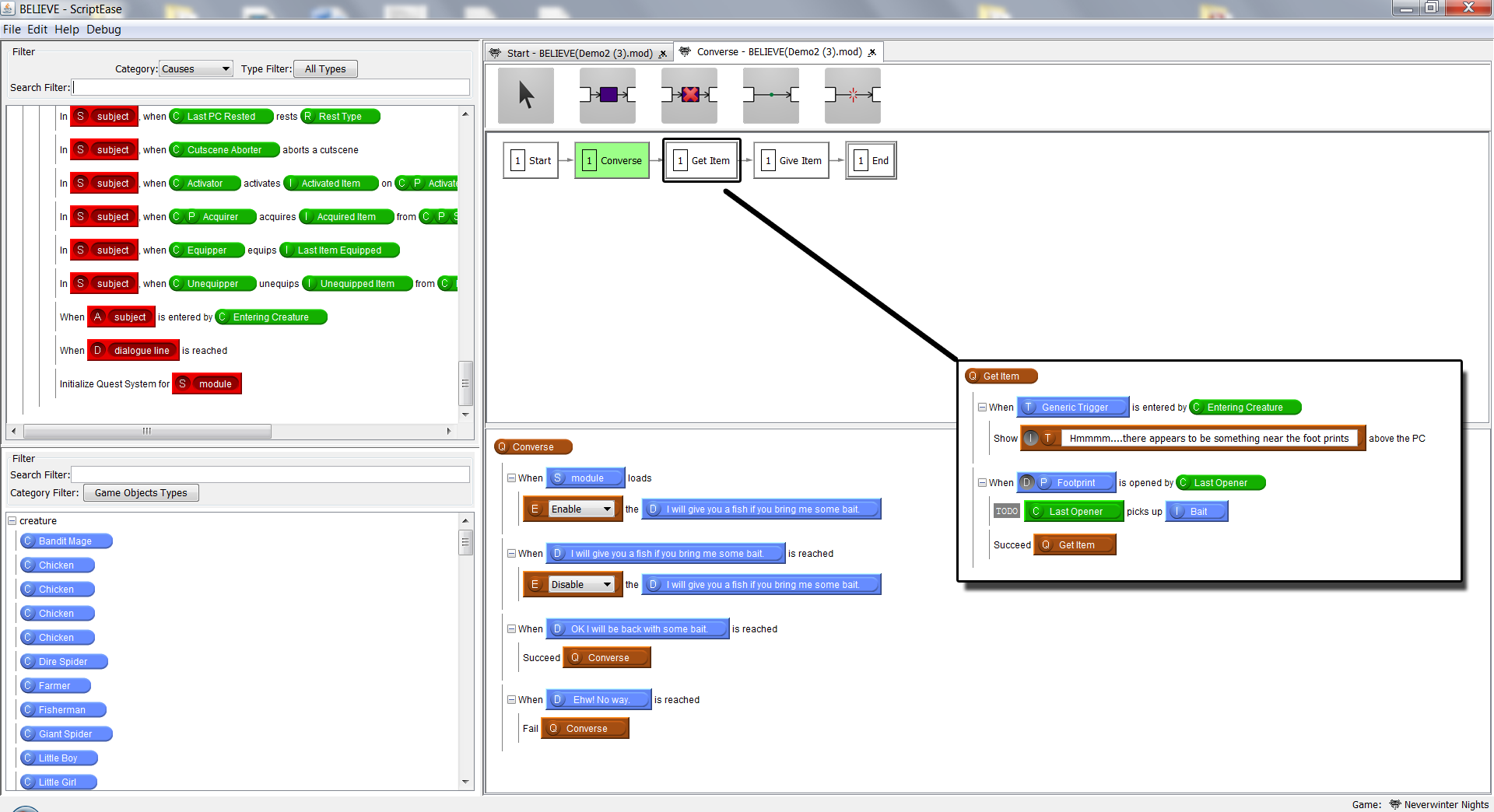Click the lower Search Filter field

tap(271, 474)
